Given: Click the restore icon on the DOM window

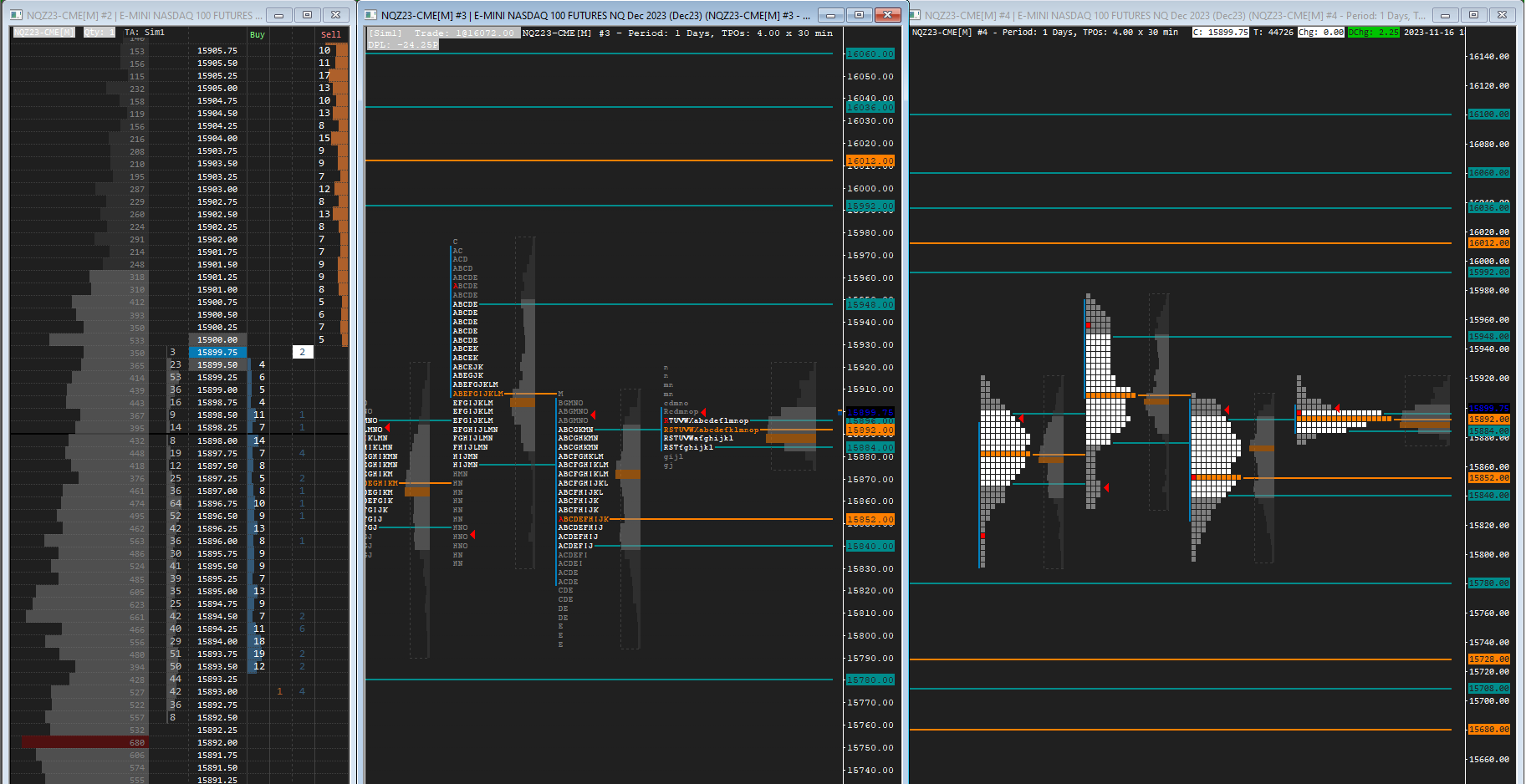Looking at the screenshot, I should 307,14.
